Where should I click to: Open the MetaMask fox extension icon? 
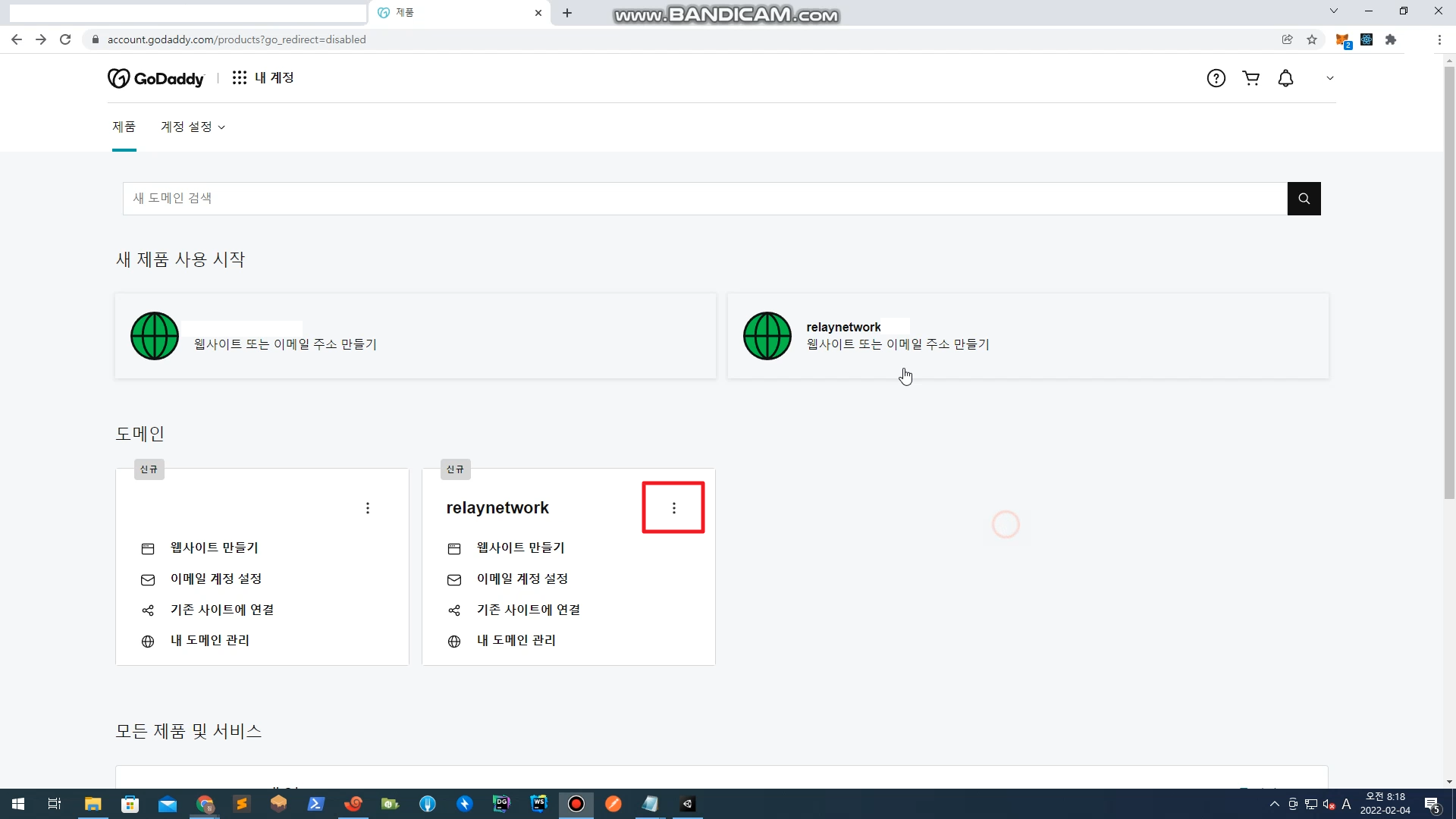pos(1341,39)
